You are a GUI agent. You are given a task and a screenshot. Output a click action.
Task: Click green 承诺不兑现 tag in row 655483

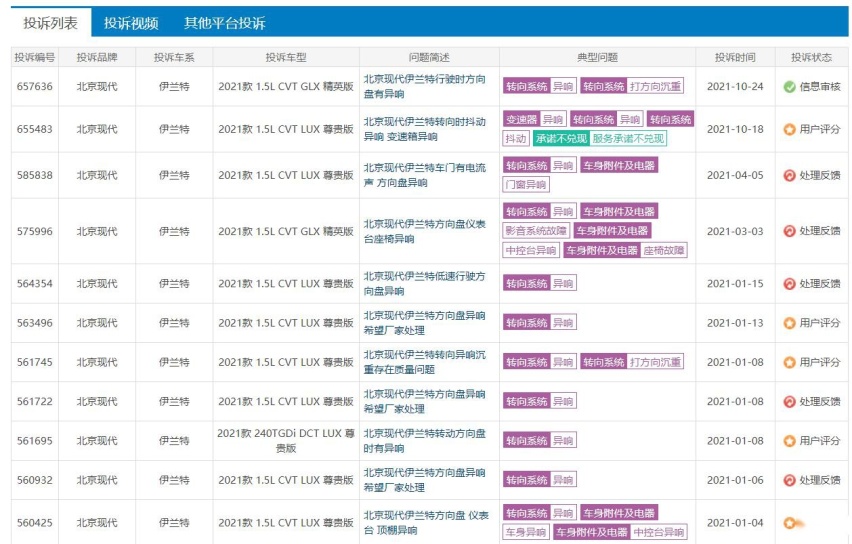[561, 139]
